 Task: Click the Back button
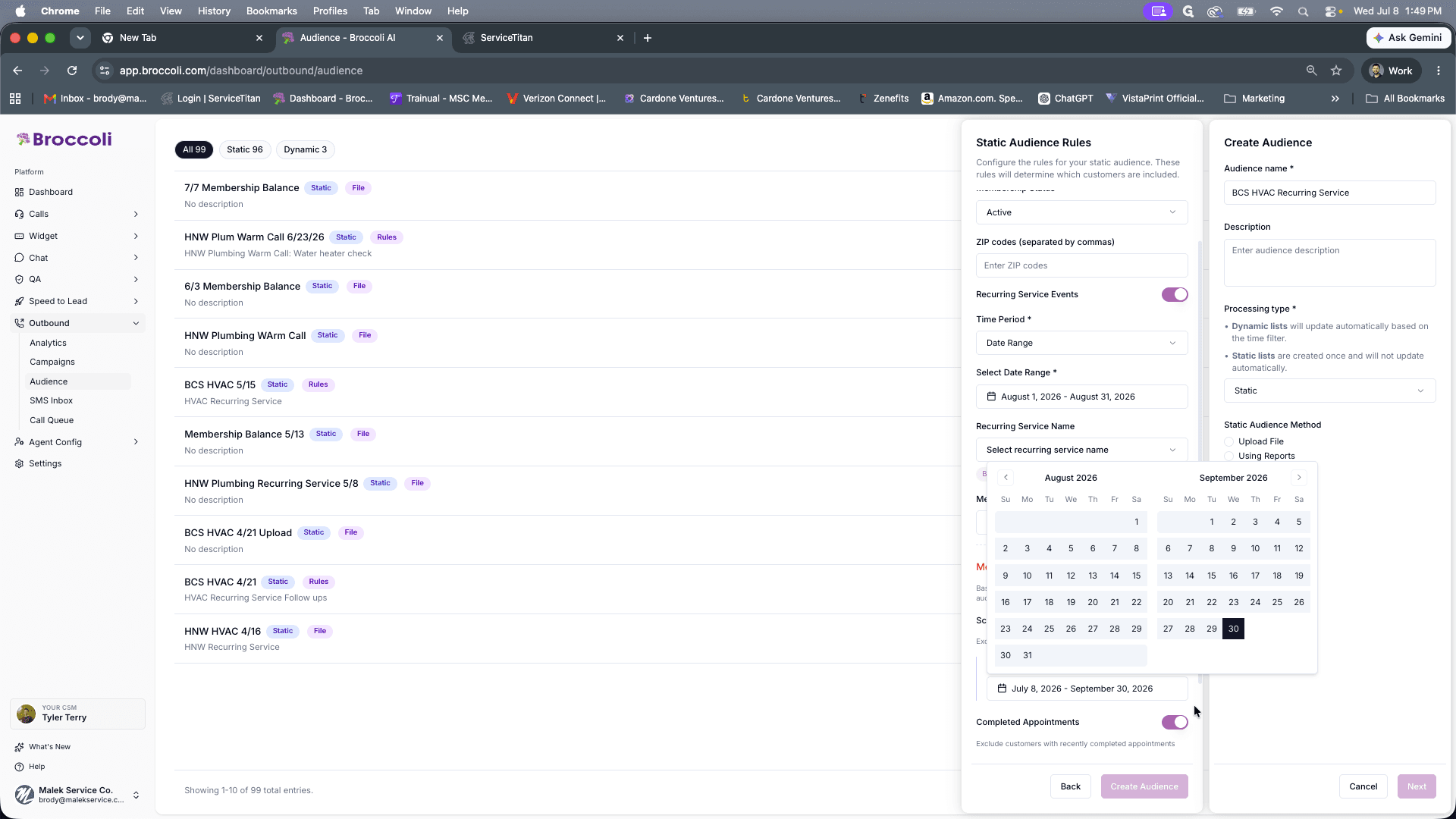pyautogui.click(x=1071, y=786)
